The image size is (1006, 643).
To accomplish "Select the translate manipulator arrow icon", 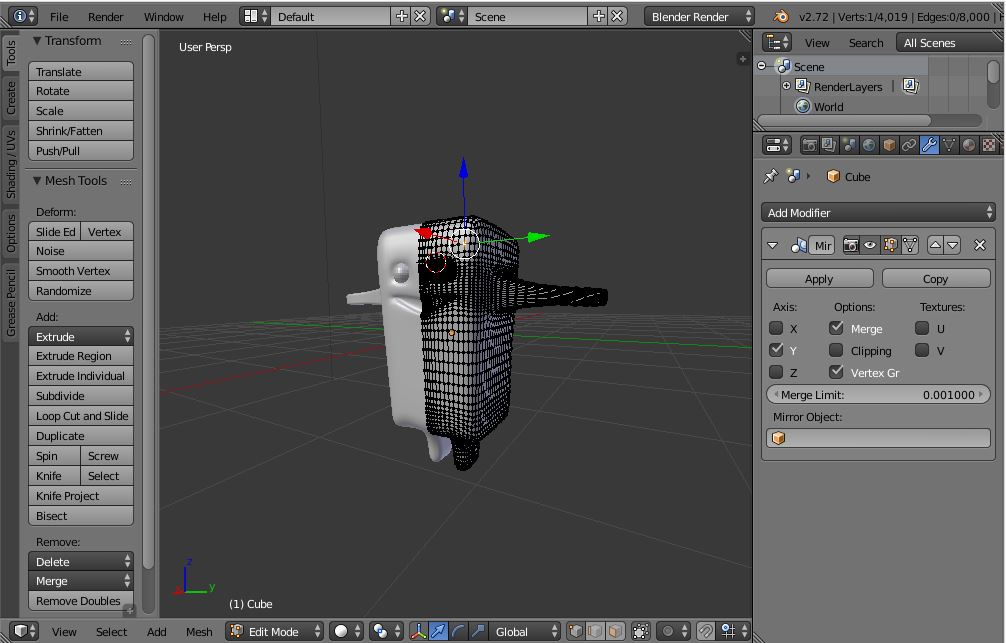I will (438, 631).
